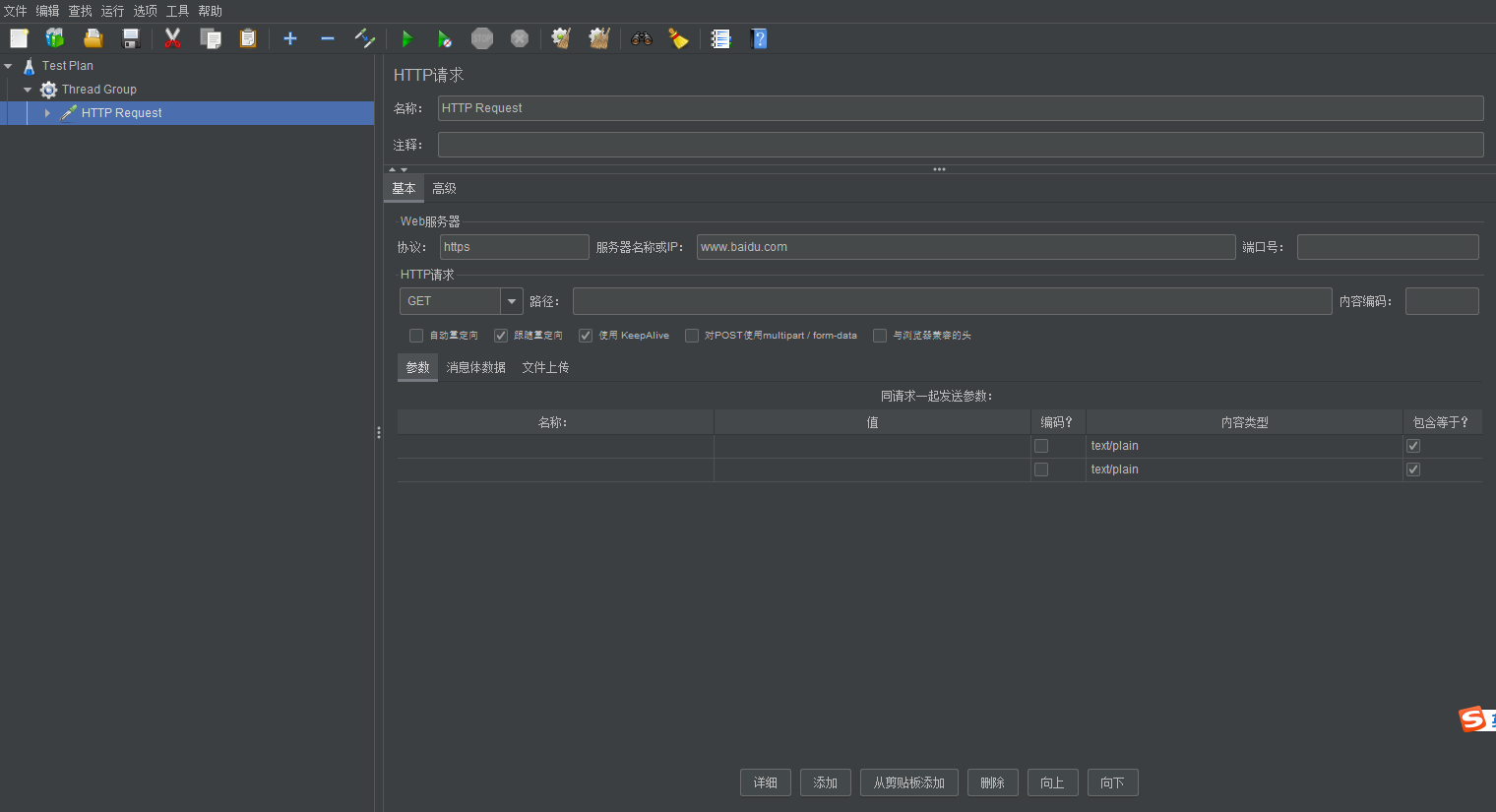
Task: Open the Templates icon
Action: (55, 38)
